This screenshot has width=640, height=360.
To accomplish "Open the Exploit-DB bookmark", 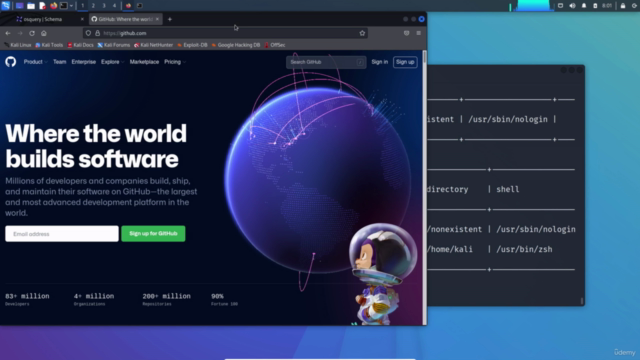I will coord(192,45).
